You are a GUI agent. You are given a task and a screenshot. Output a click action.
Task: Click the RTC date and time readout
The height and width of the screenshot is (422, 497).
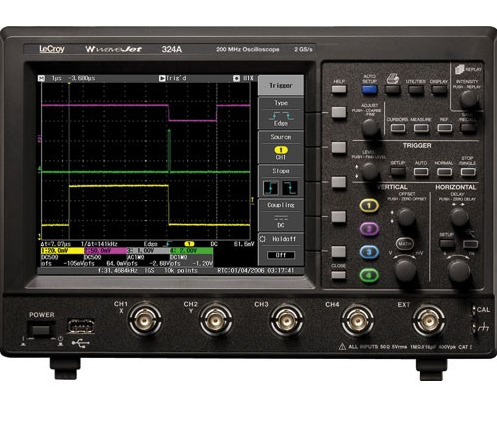pyautogui.click(x=256, y=270)
